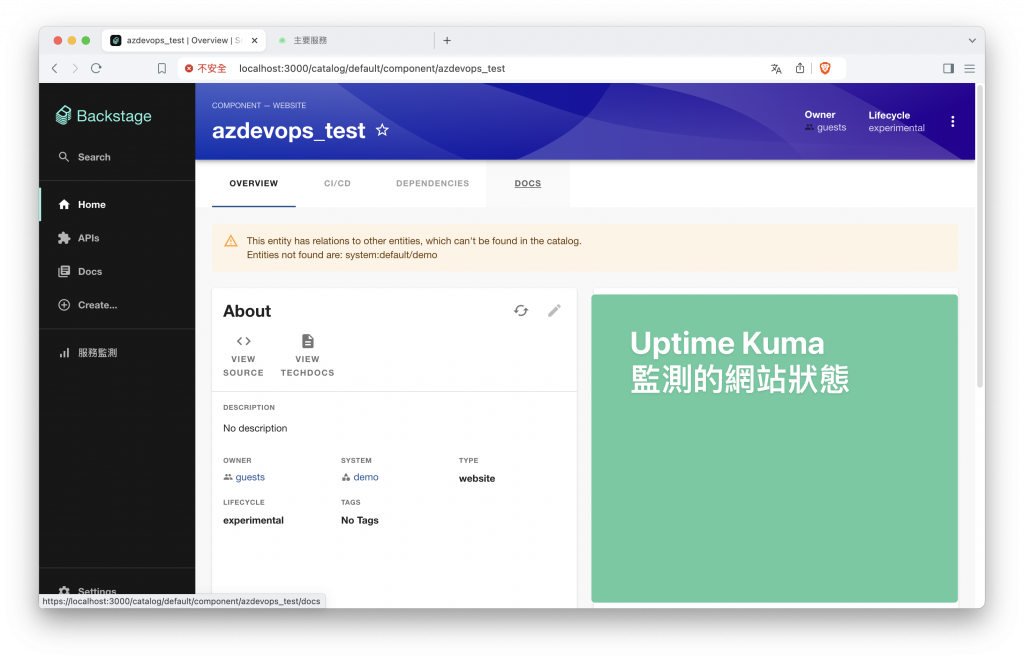The width and height of the screenshot is (1024, 660).
Task: Go forward in browser history
Action: tap(75, 68)
